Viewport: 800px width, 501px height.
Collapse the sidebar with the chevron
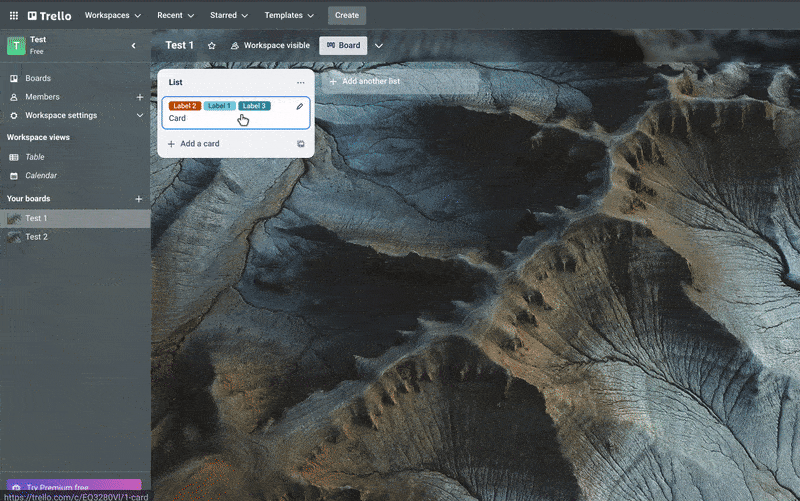pyautogui.click(x=134, y=45)
